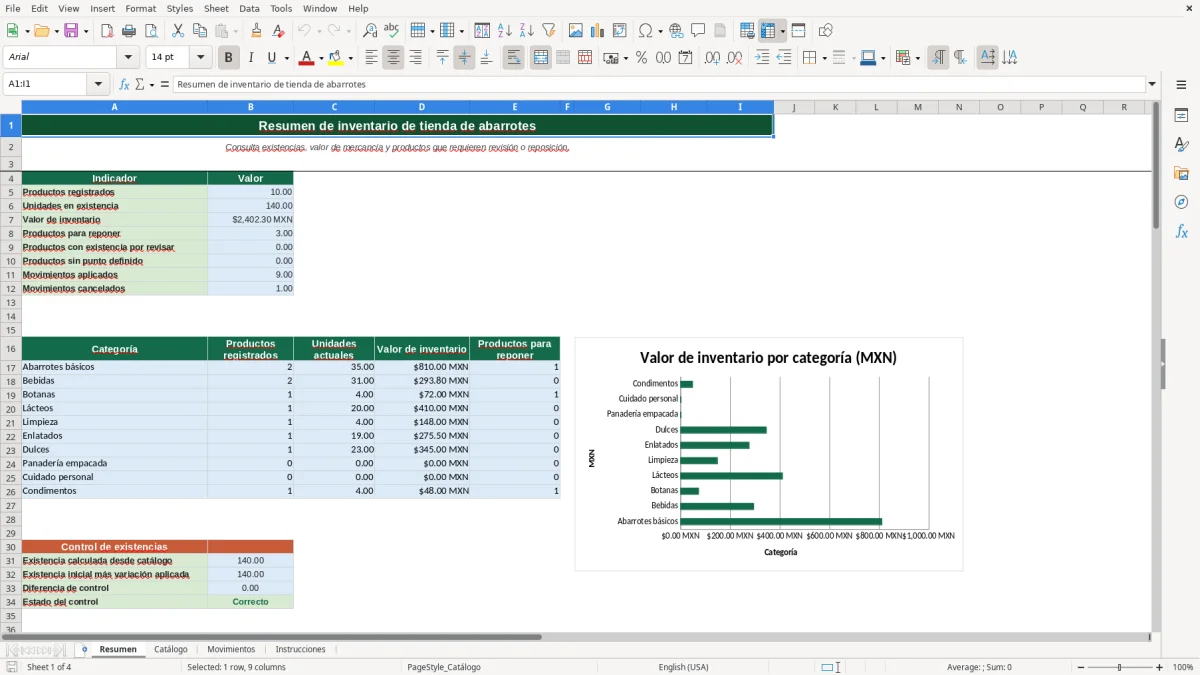Open the sidebar Properties panel icon
Image resolution: width=1200 pixels, height=675 pixels.
tap(1181, 116)
